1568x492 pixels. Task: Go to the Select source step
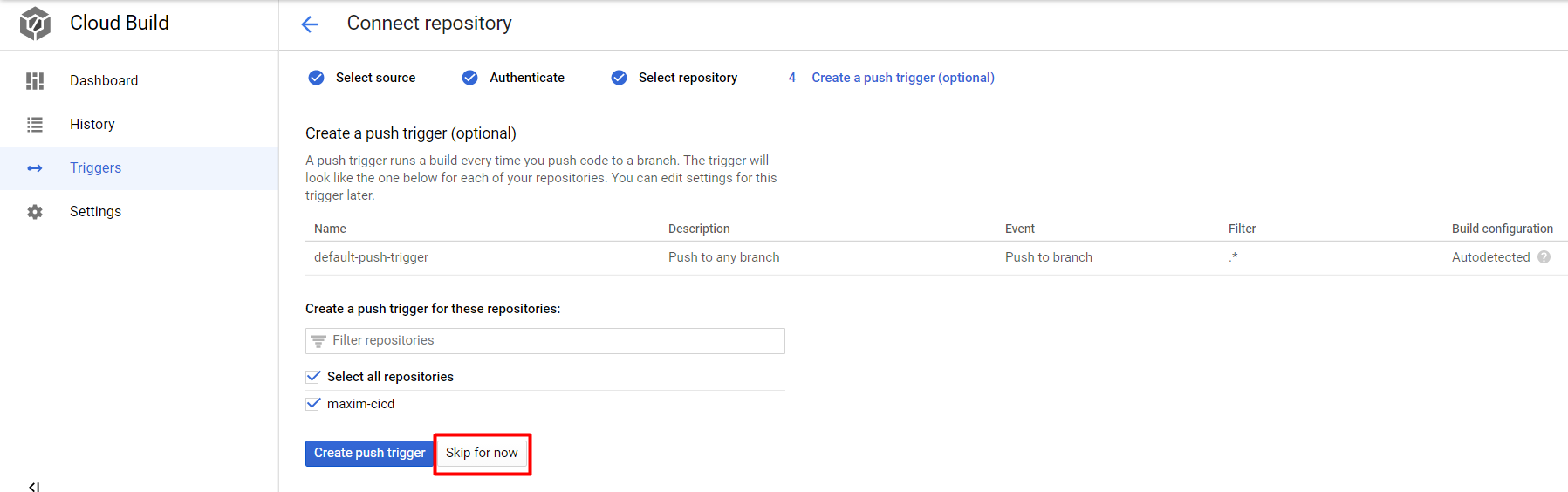[375, 78]
